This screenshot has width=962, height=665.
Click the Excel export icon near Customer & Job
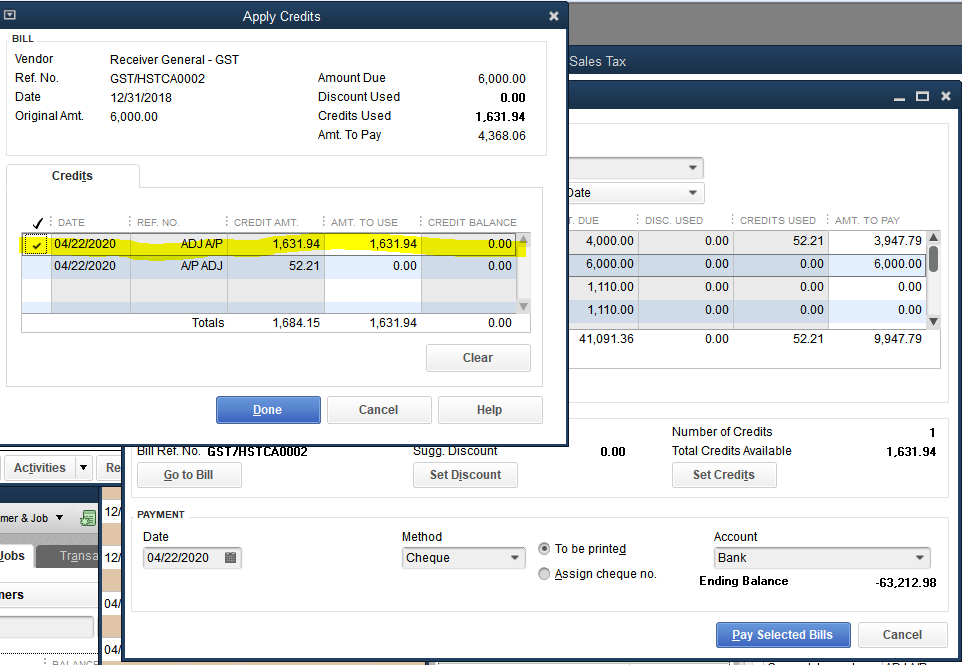88,518
